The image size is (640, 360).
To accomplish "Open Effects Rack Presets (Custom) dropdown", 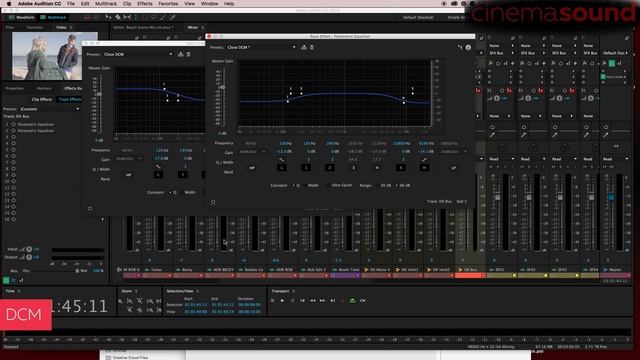I will 49,109.
